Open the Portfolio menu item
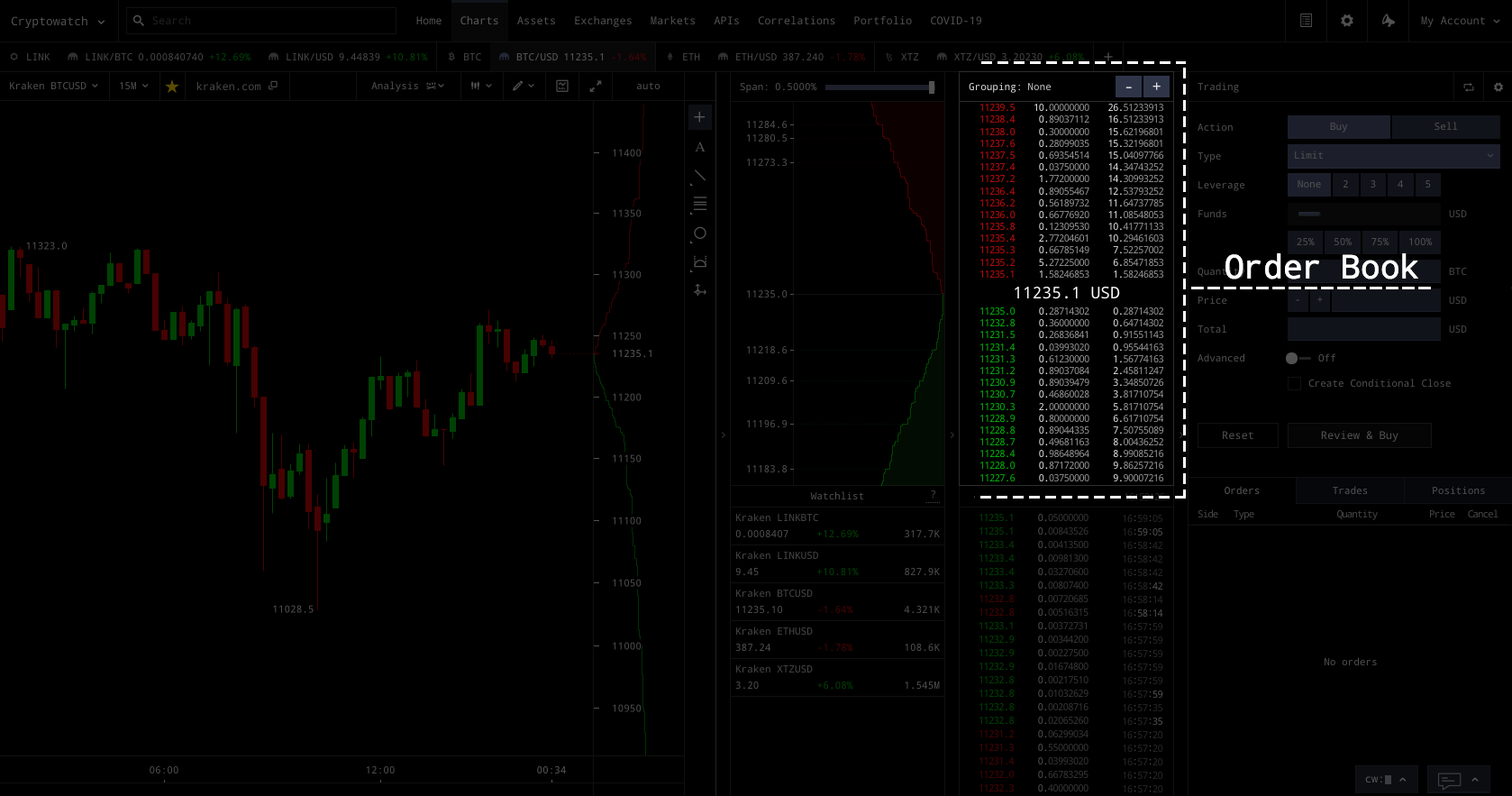The height and width of the screenshot is (796, 1512). tap(883, 21)
